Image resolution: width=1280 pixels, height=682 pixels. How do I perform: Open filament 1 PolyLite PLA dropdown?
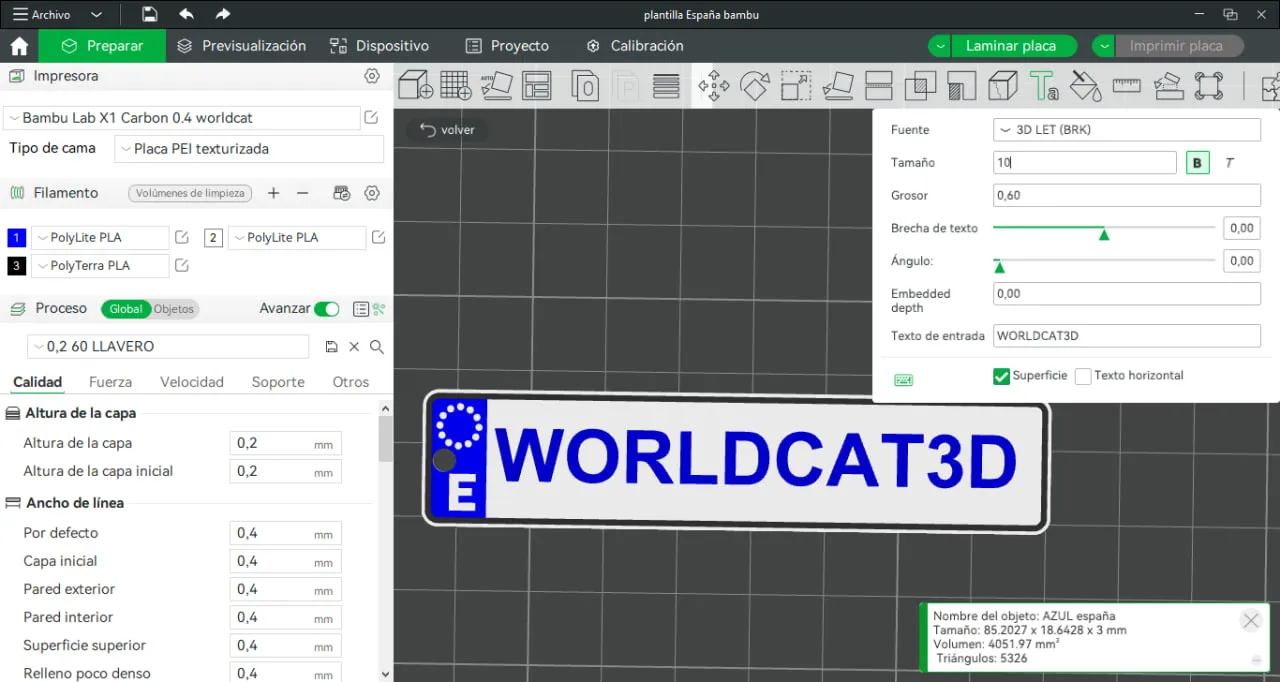tap(100, 238)
